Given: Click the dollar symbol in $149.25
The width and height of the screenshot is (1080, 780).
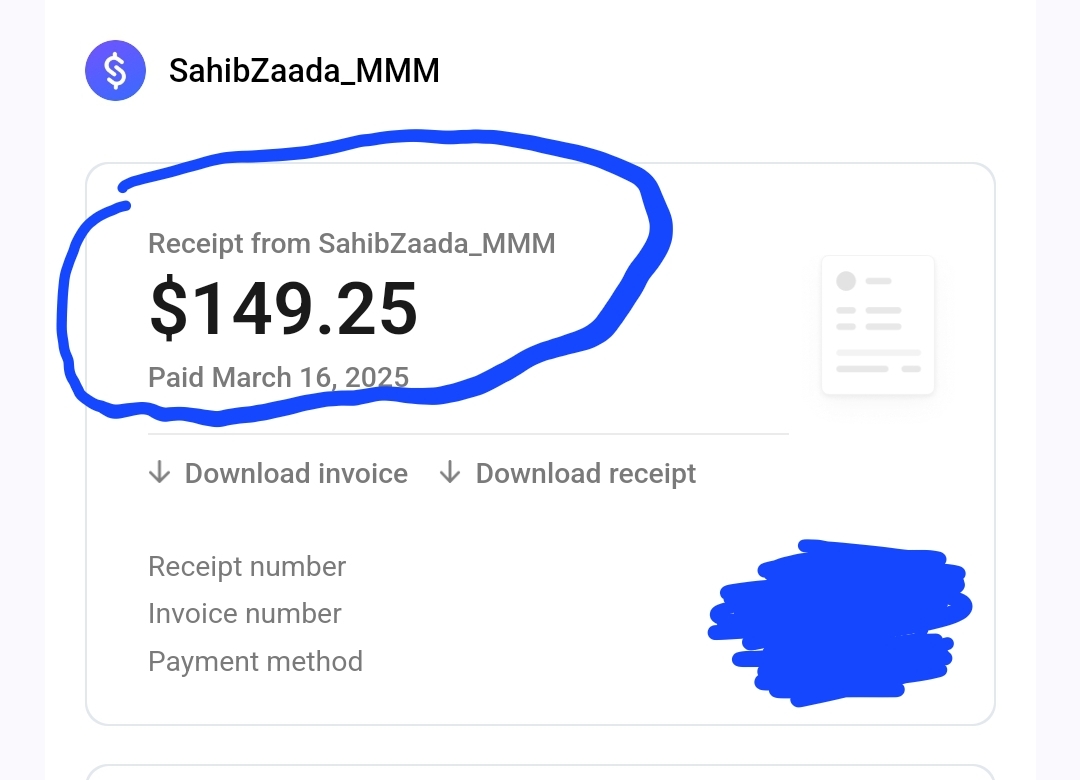Looking at the screenshot, I should pos(168,308).
